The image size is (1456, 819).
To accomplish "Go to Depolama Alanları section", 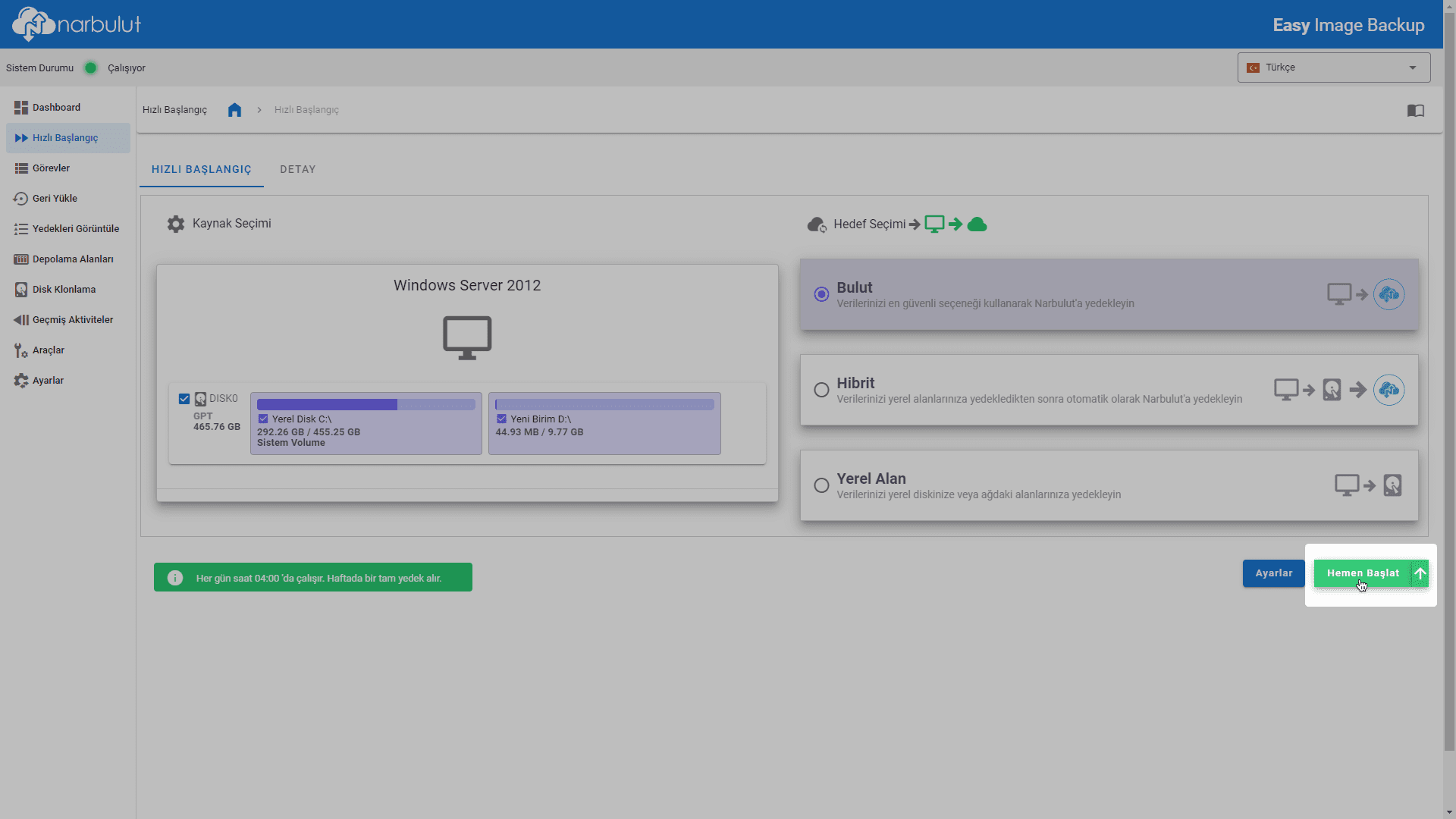I will (x=72, y=259).
